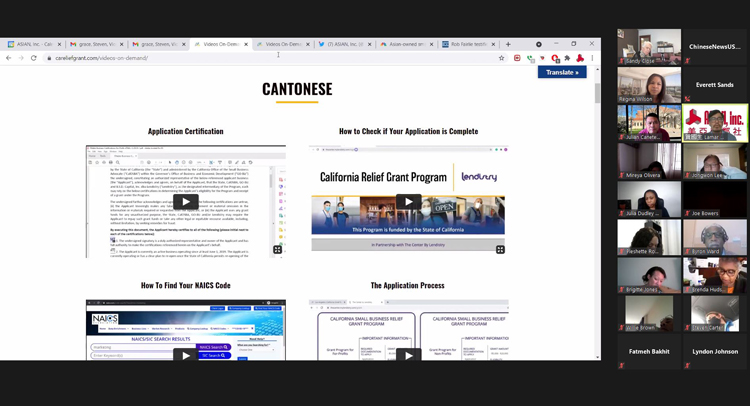The height and width of the screenshot is (406, 750).
Task: Select the Everett Sands participant tile
Action: [x=715, y=85]
